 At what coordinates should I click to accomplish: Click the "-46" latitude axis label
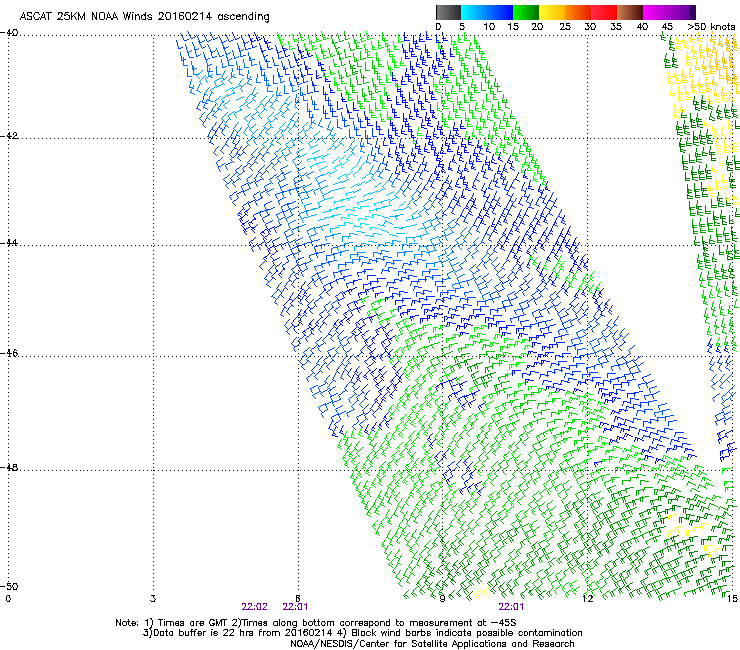coord(9,353)
